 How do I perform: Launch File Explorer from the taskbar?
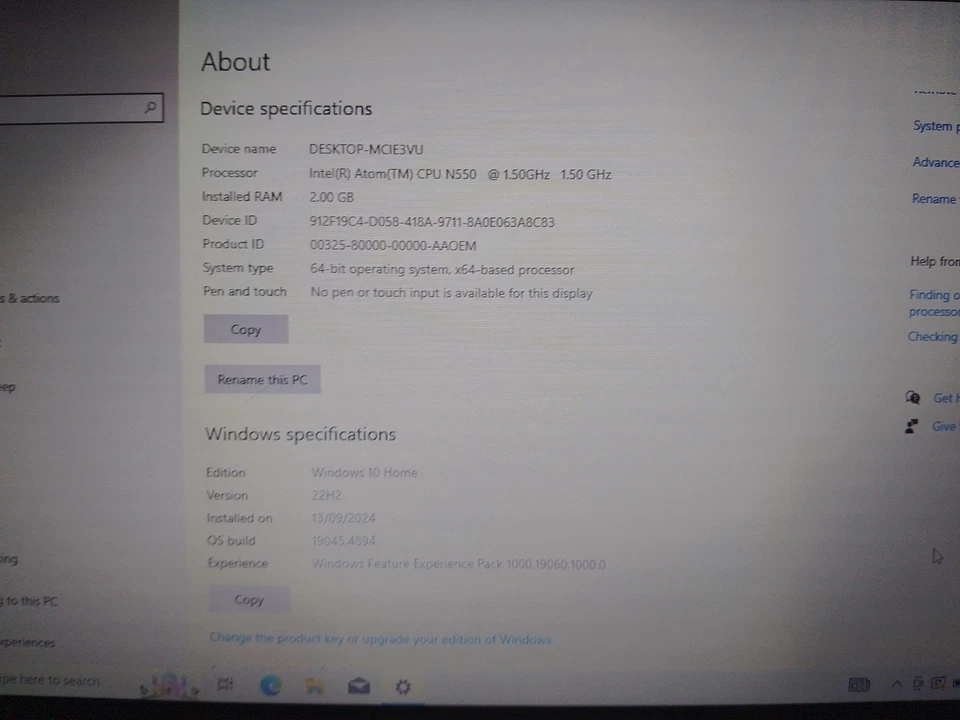pos(314,686)
